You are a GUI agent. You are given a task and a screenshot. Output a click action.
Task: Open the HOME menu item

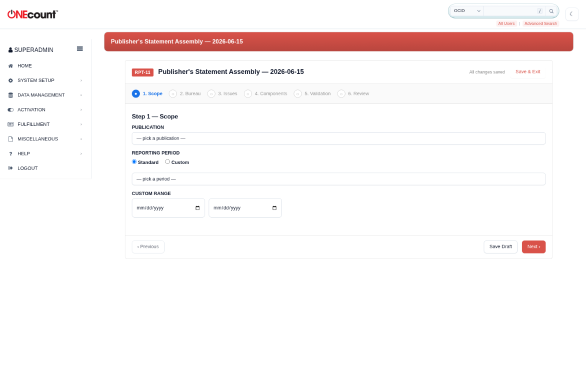coord(25,66)
